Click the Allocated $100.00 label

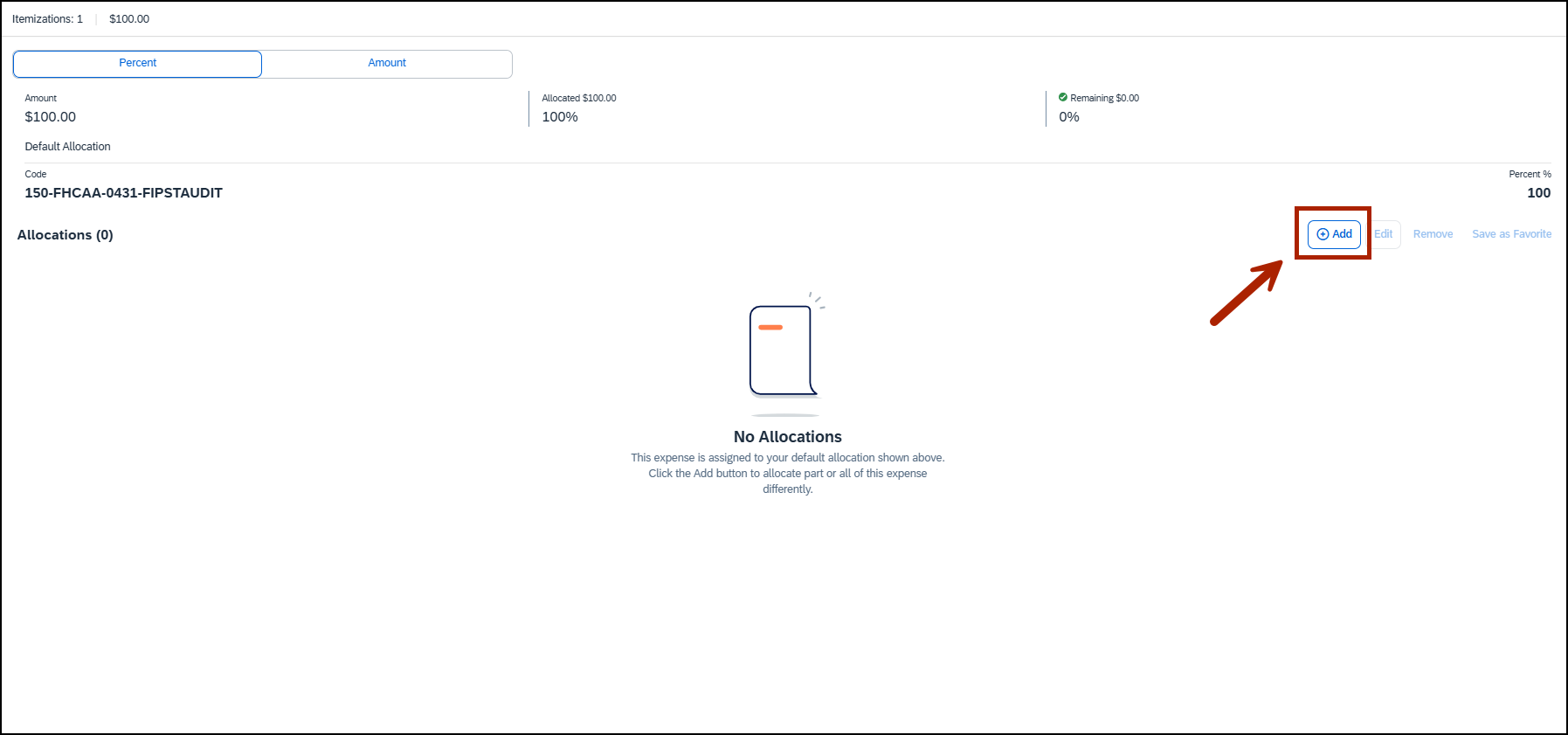click(x=579, y=98)
